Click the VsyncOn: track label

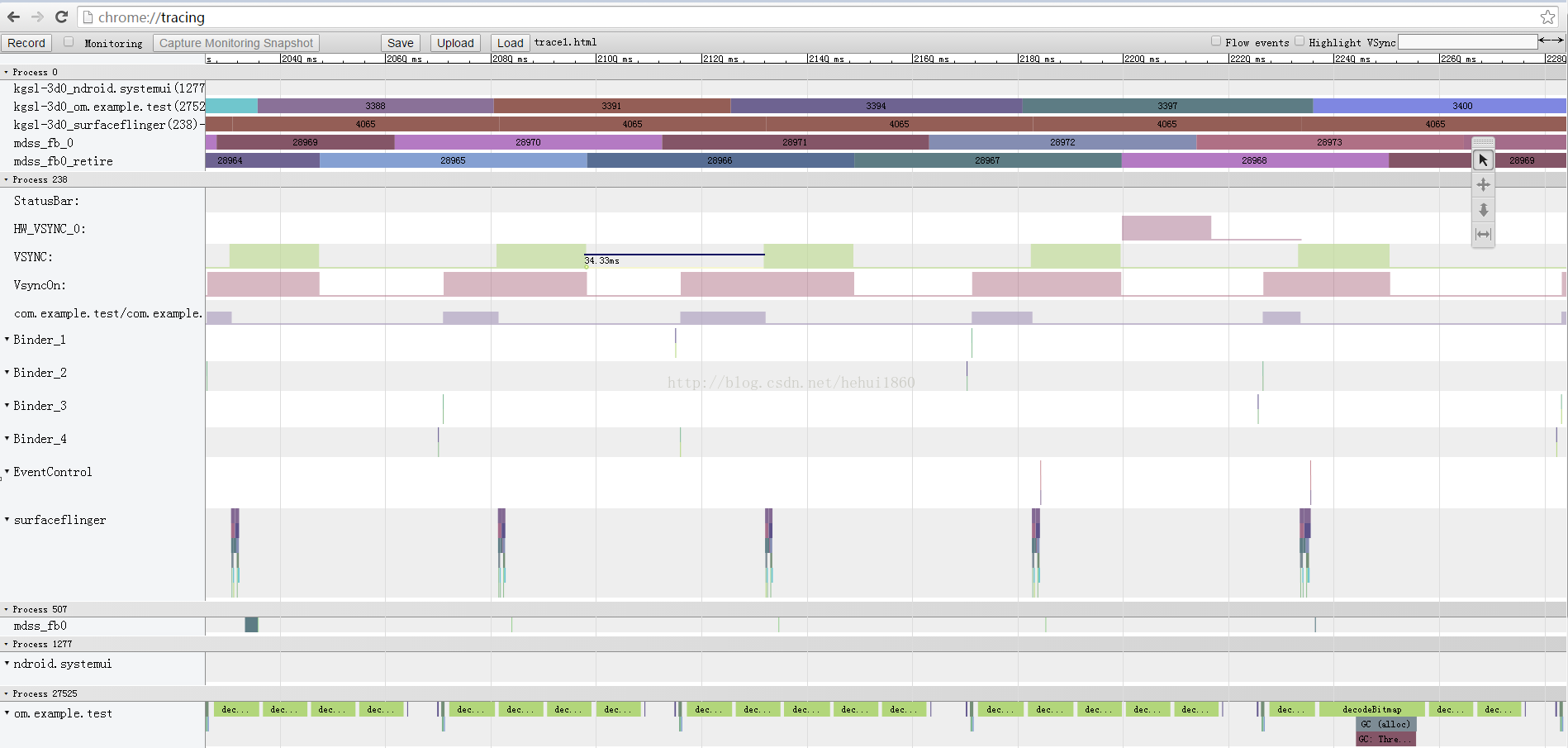point(40,285)
